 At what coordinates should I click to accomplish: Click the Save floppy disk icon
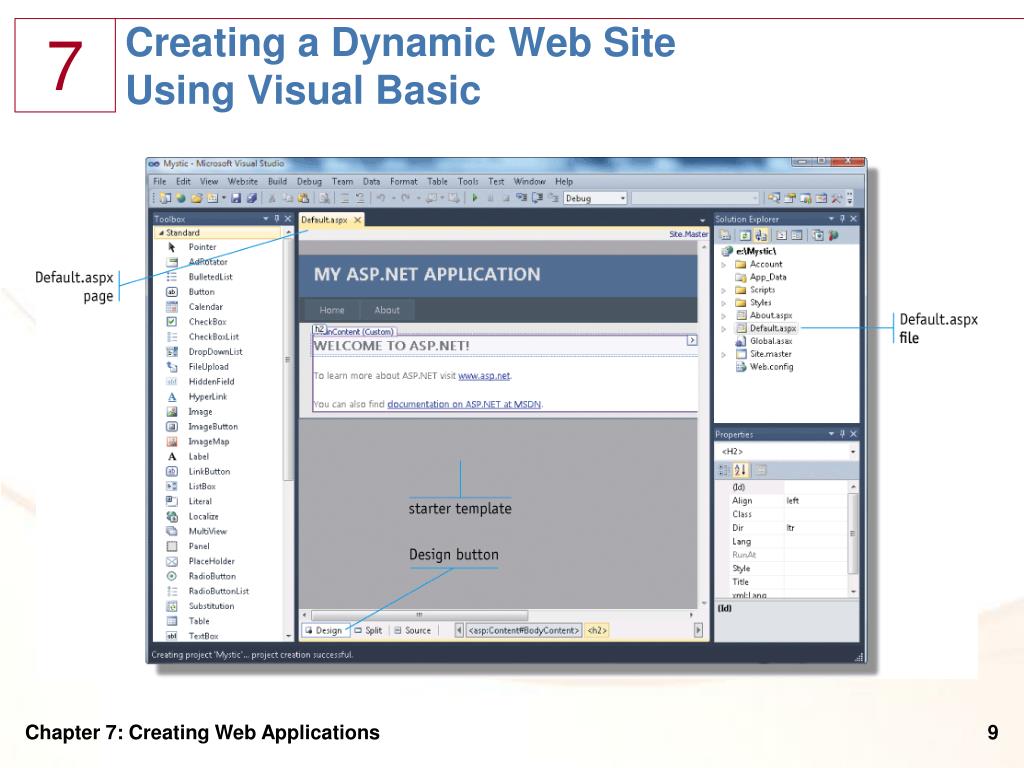pyautogui.click(x=236, y=198)
